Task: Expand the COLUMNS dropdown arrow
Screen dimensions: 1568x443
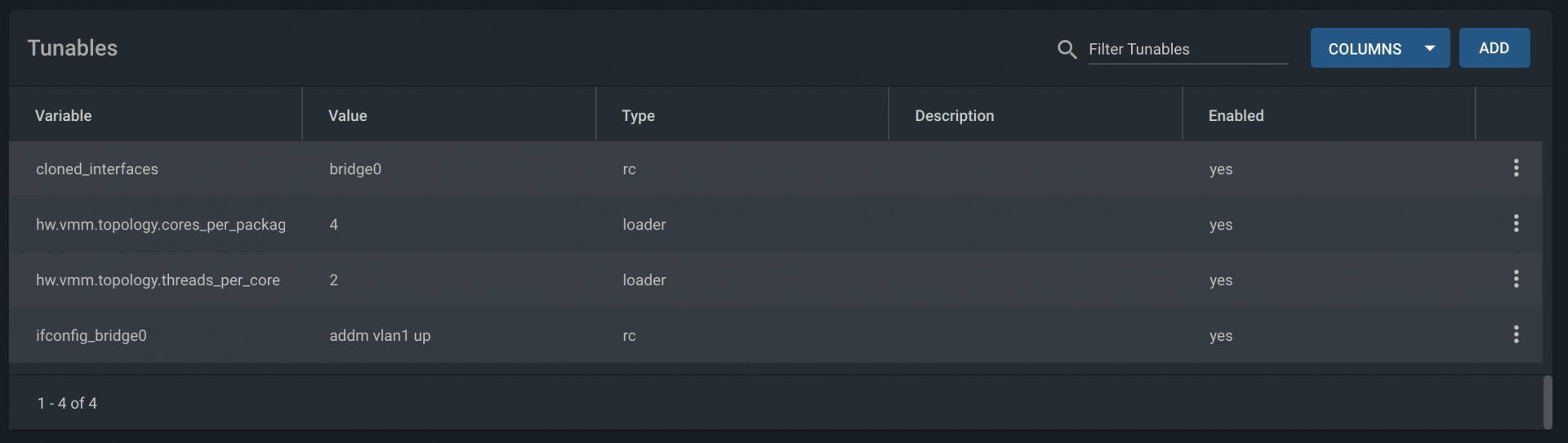Action: point(1430,48)
